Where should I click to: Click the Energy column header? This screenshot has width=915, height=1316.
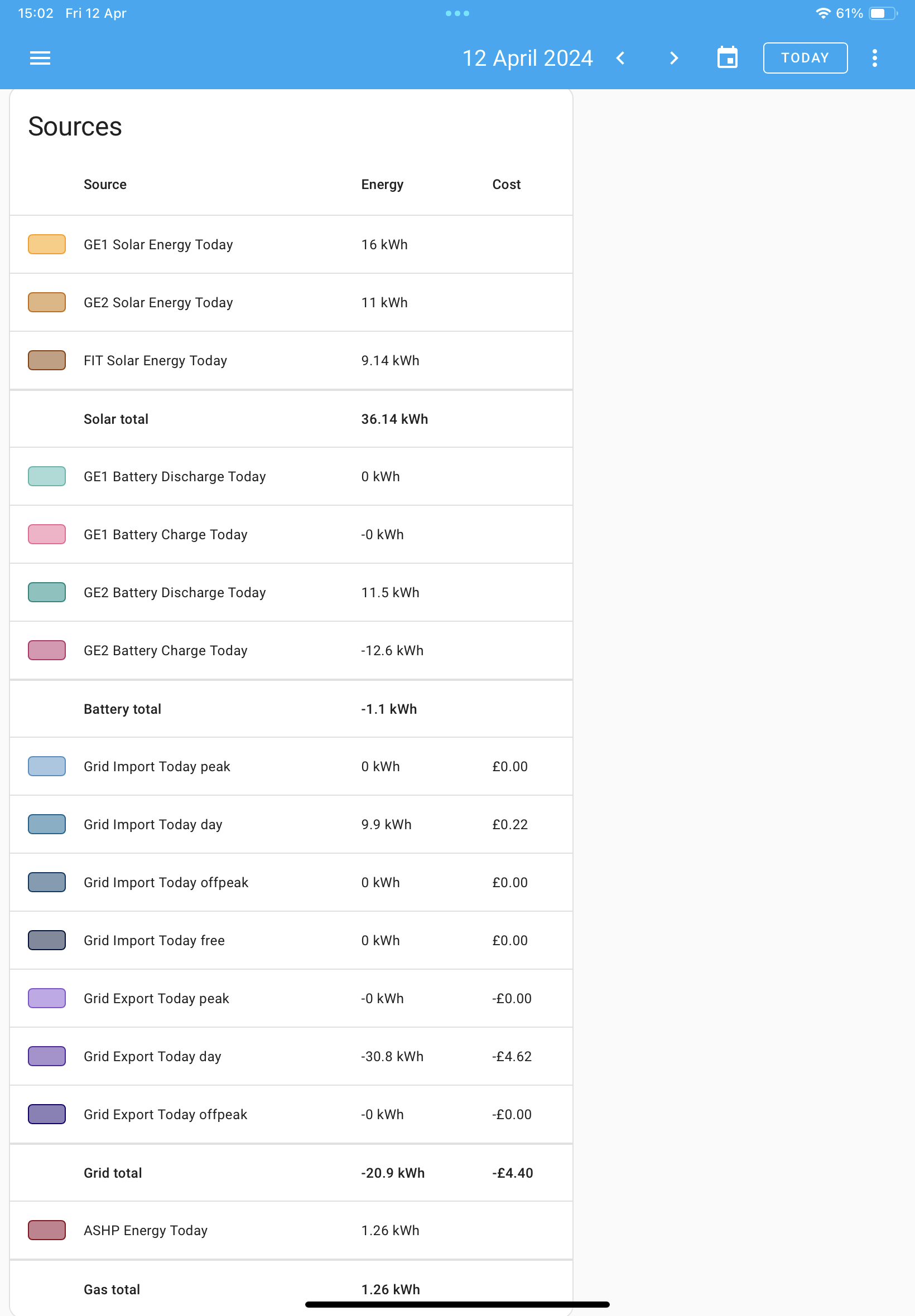tap(382, 185)
